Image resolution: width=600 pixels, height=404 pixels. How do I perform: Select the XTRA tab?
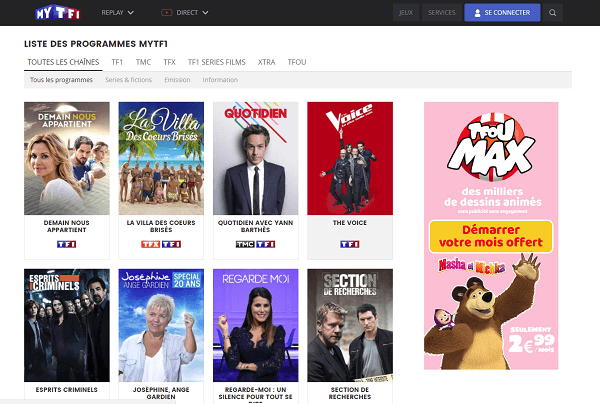point(266,62)
